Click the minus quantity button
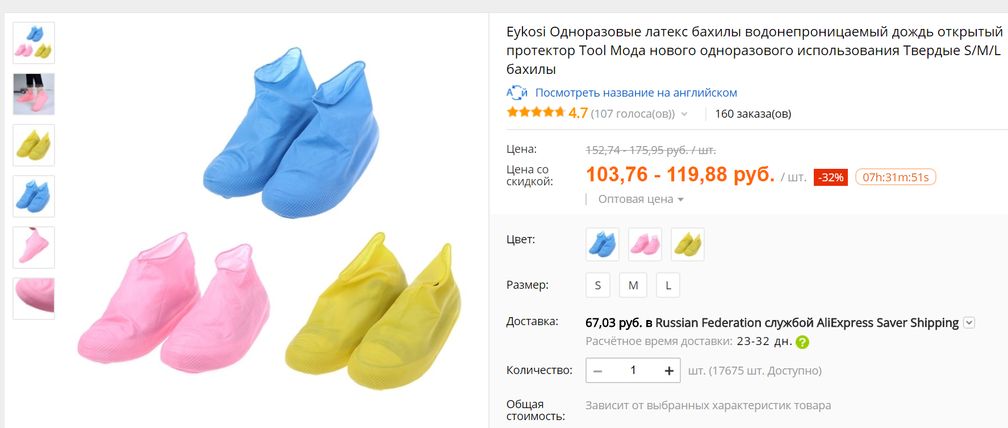Screen dimensions: 1008x428 [x=598, y=371]
